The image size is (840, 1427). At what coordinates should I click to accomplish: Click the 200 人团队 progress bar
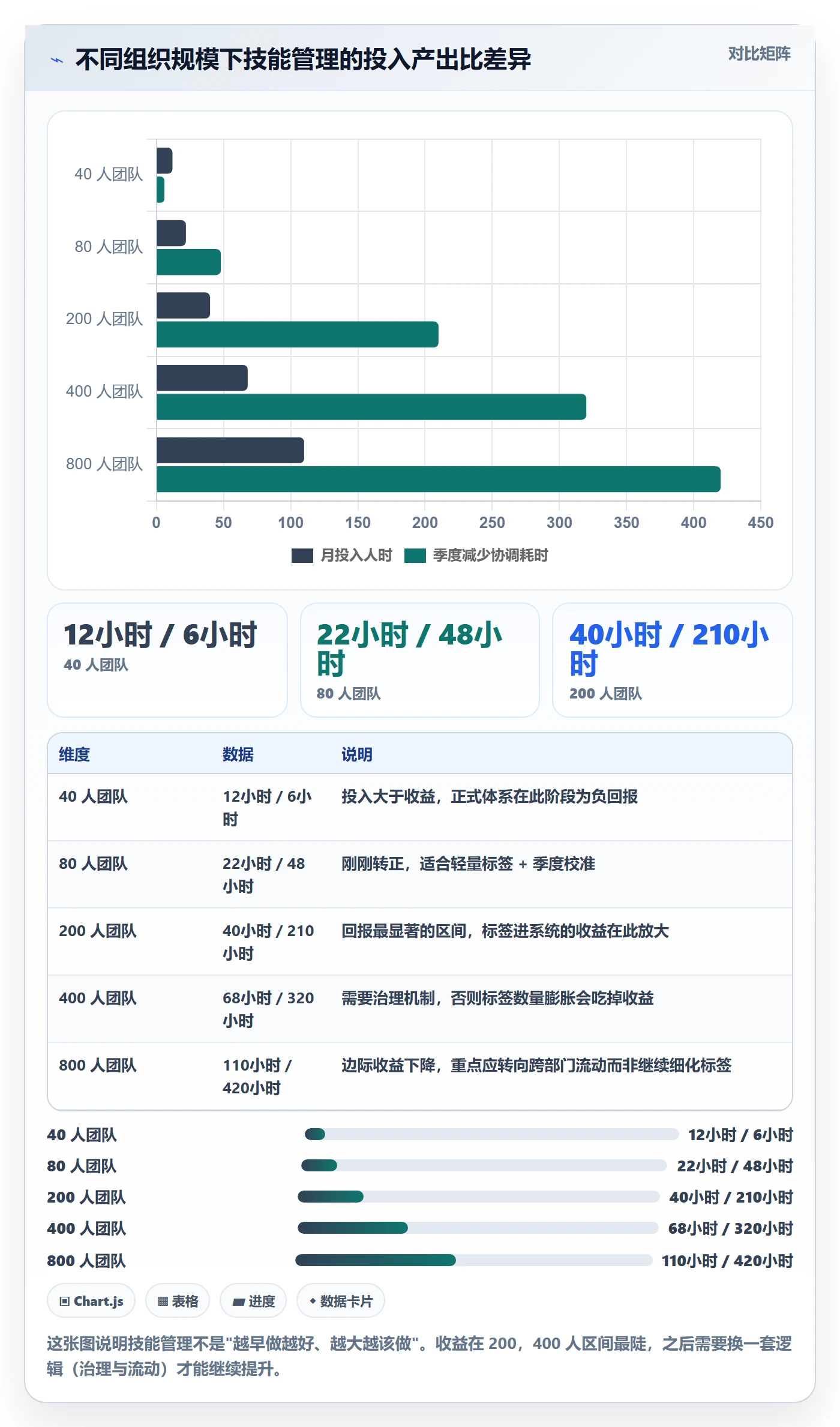[x=479, y=1197]
